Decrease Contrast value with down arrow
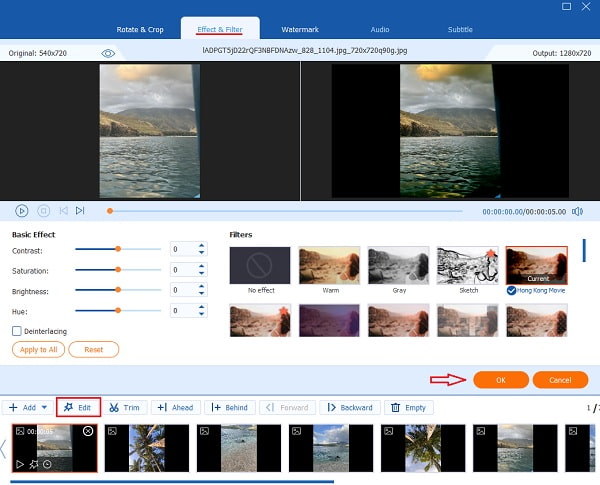 click(201, 253)
